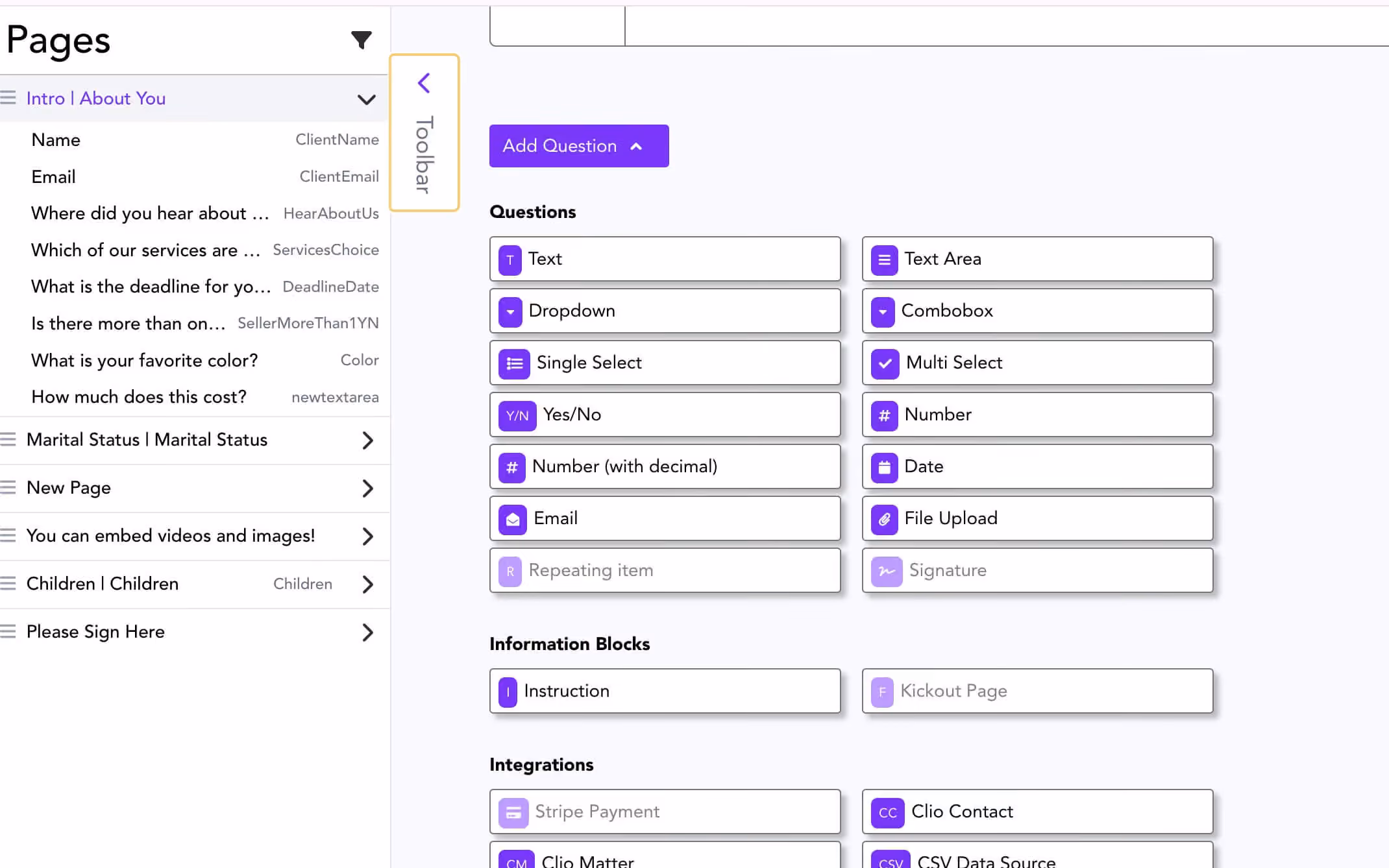Add a Text Area question
The height and width of the screenshot is (868, 1389).
tap(1037, 259)
